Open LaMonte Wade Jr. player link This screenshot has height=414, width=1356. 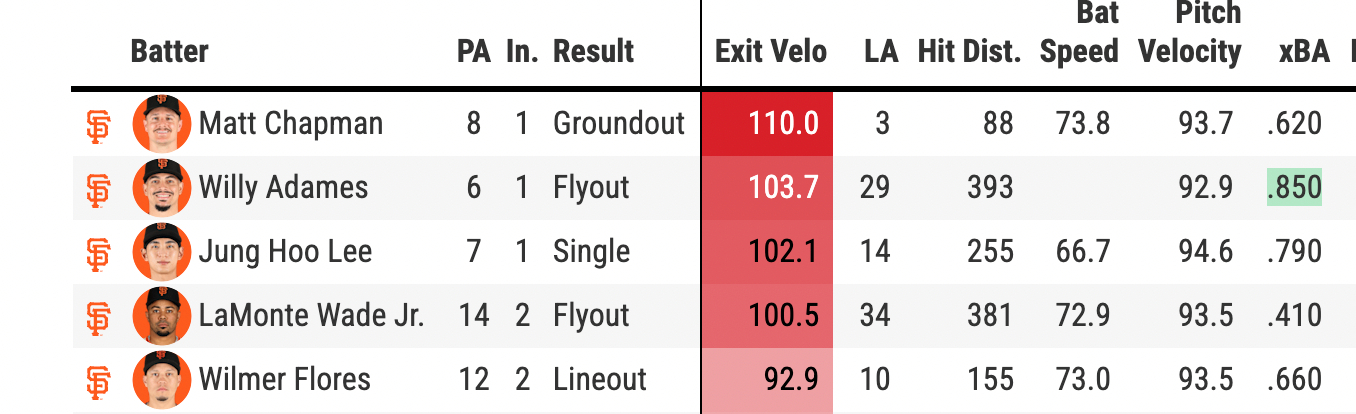pyautogui.click(x=311, y=316)
